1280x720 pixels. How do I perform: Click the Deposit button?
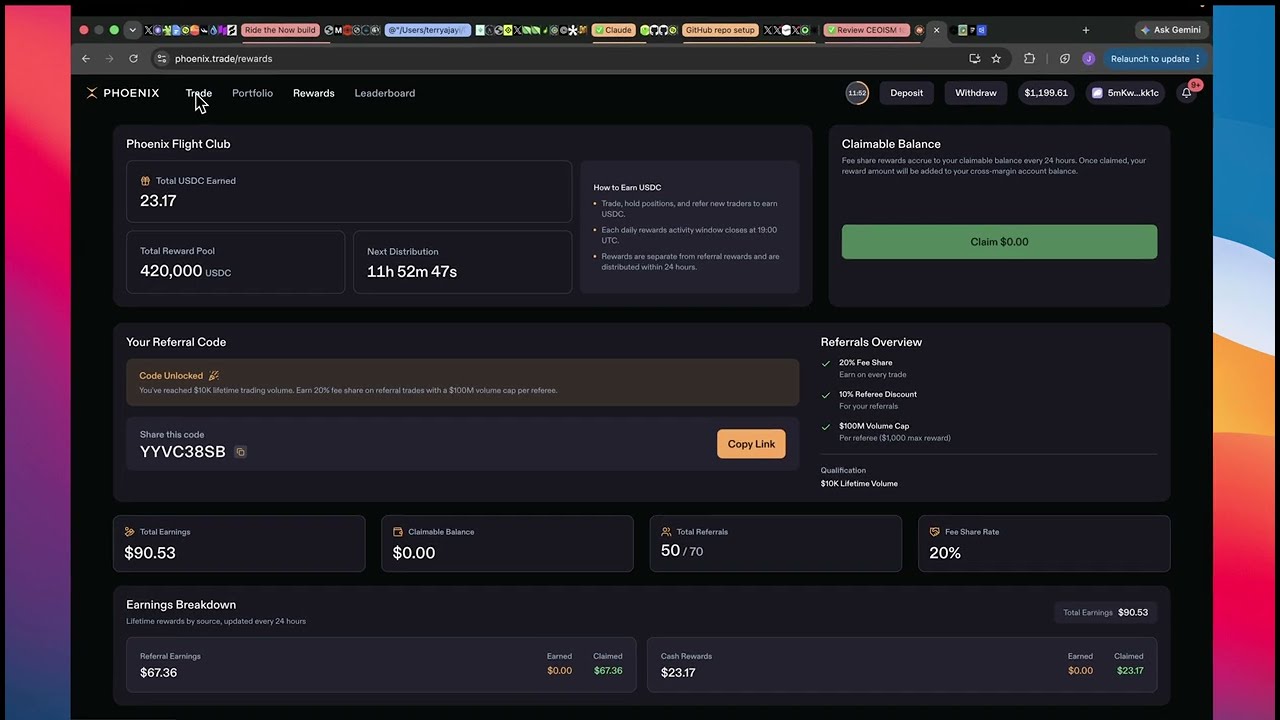point(906,93)
